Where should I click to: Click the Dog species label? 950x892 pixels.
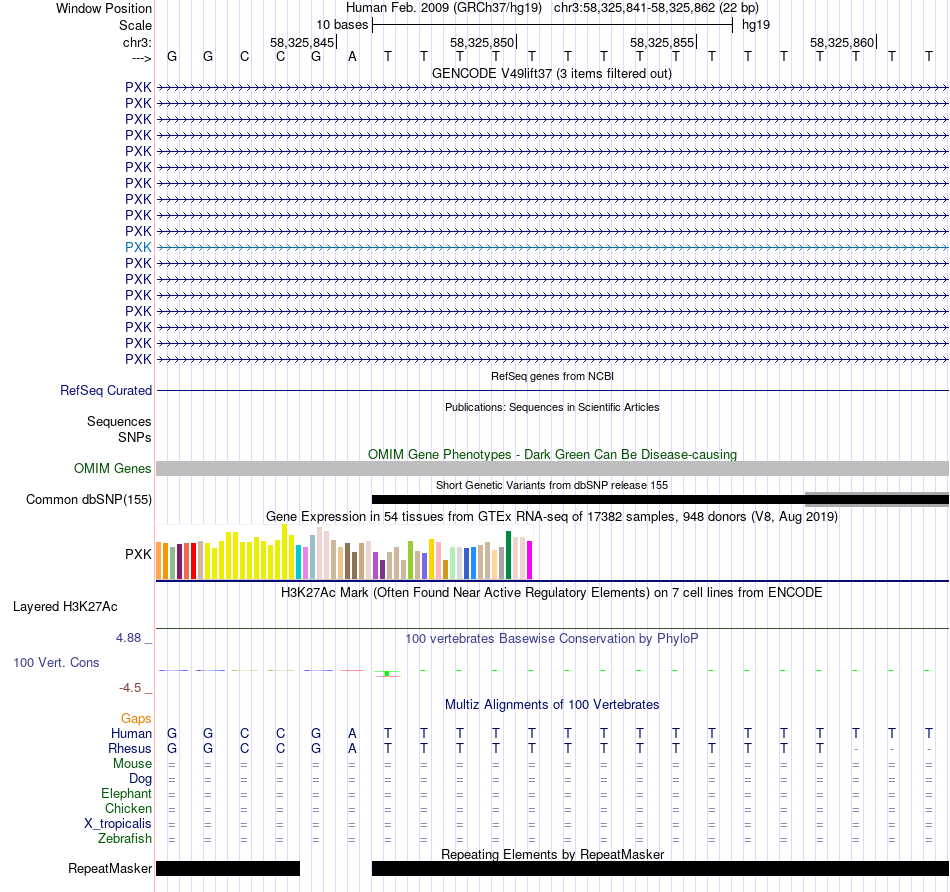140,779
